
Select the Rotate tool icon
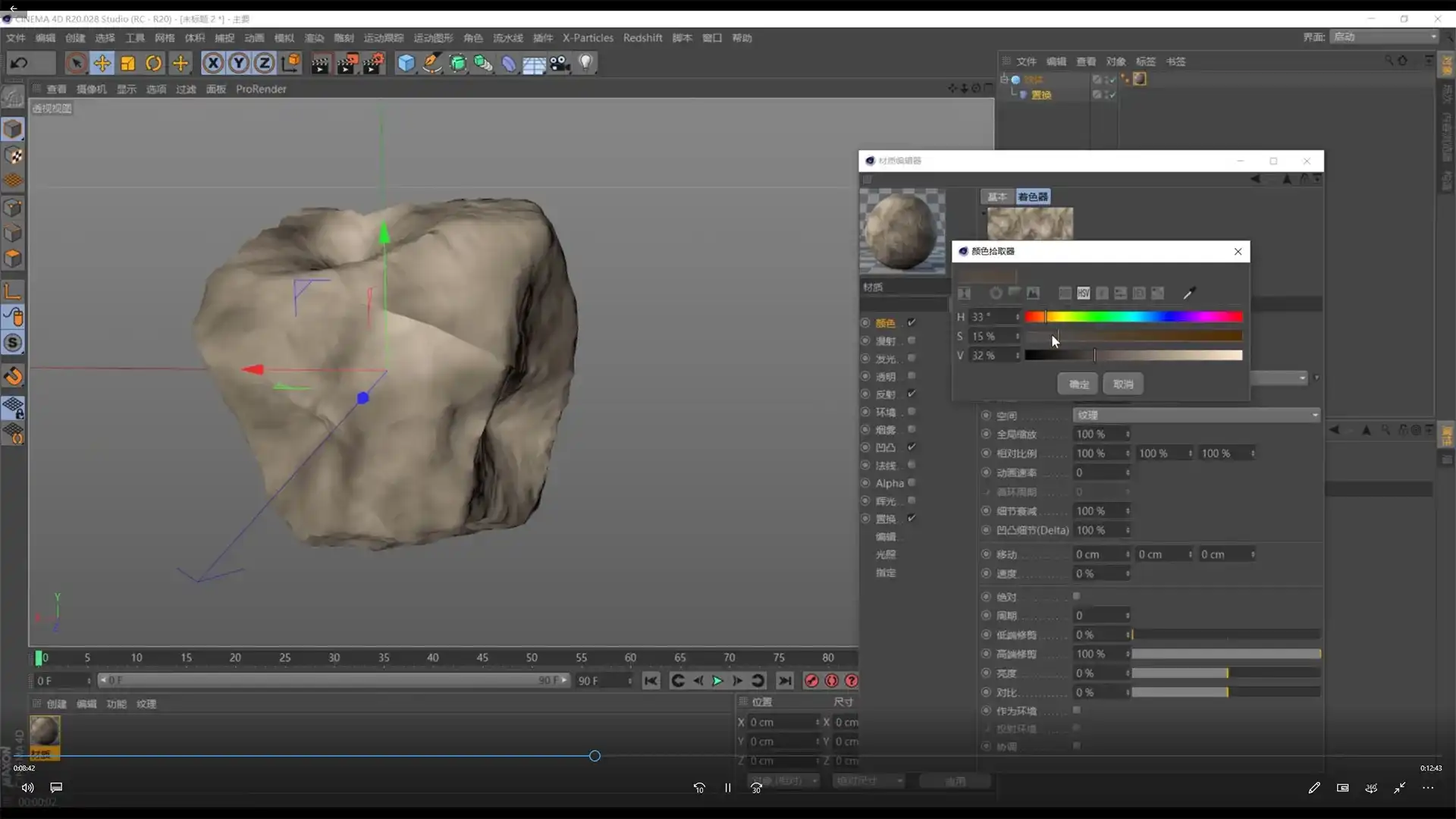(154, 63)
